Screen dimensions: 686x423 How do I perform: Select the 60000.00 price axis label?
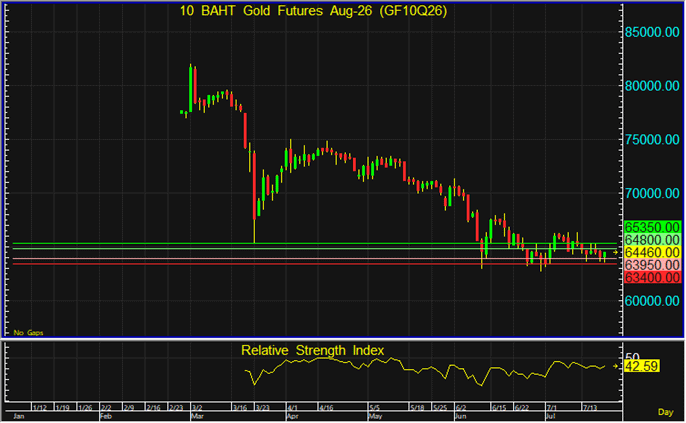(652, 301)
